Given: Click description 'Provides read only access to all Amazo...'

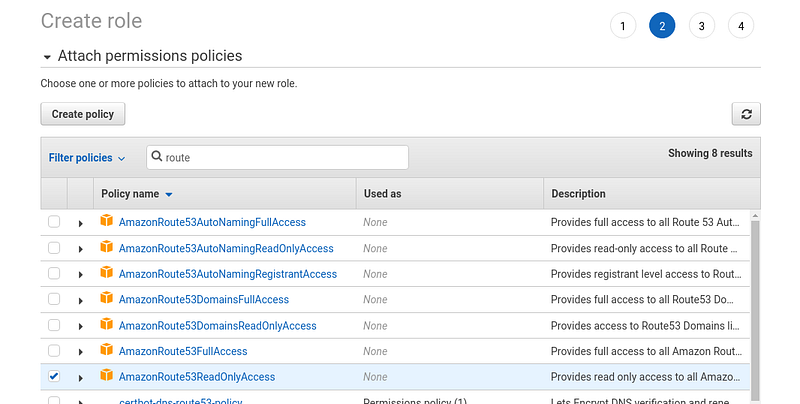Looking at the screenshot, I should tap(645, 377).
